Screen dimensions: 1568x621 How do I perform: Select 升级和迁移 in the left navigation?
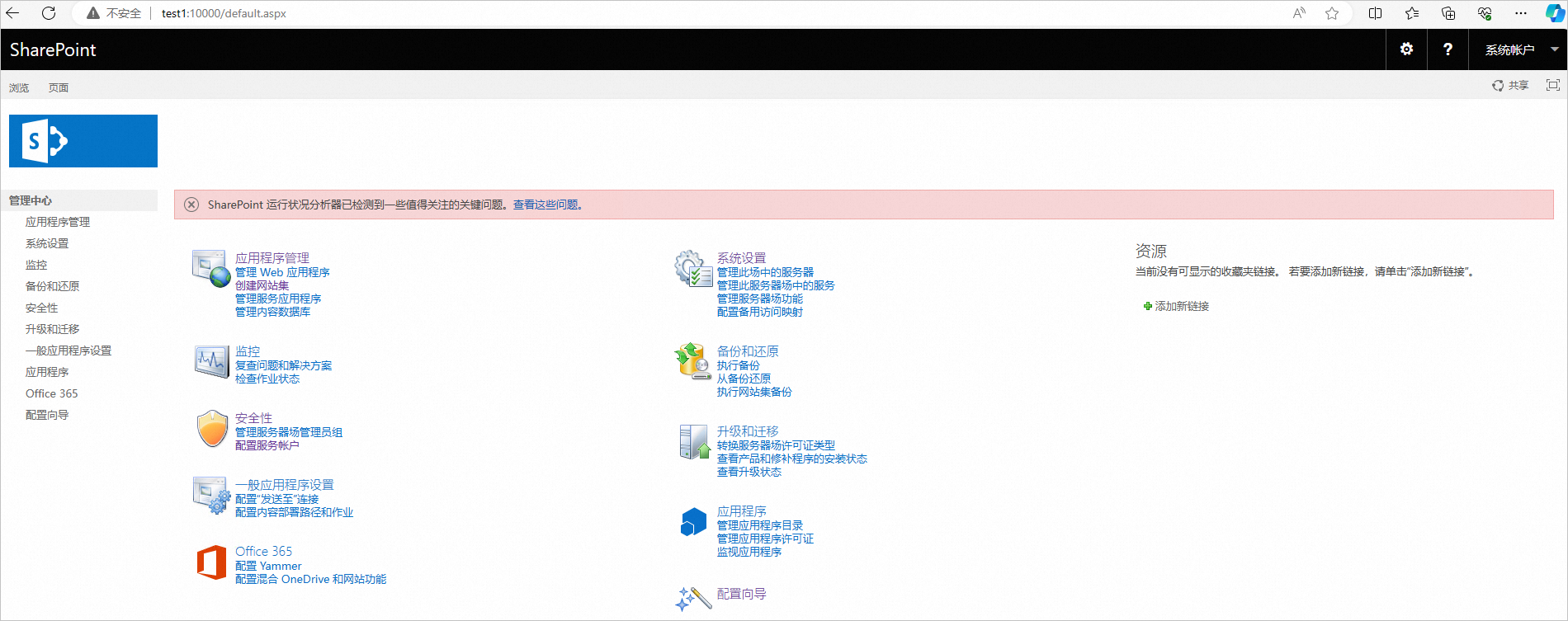pyautogui.click(x=52, y=329)
